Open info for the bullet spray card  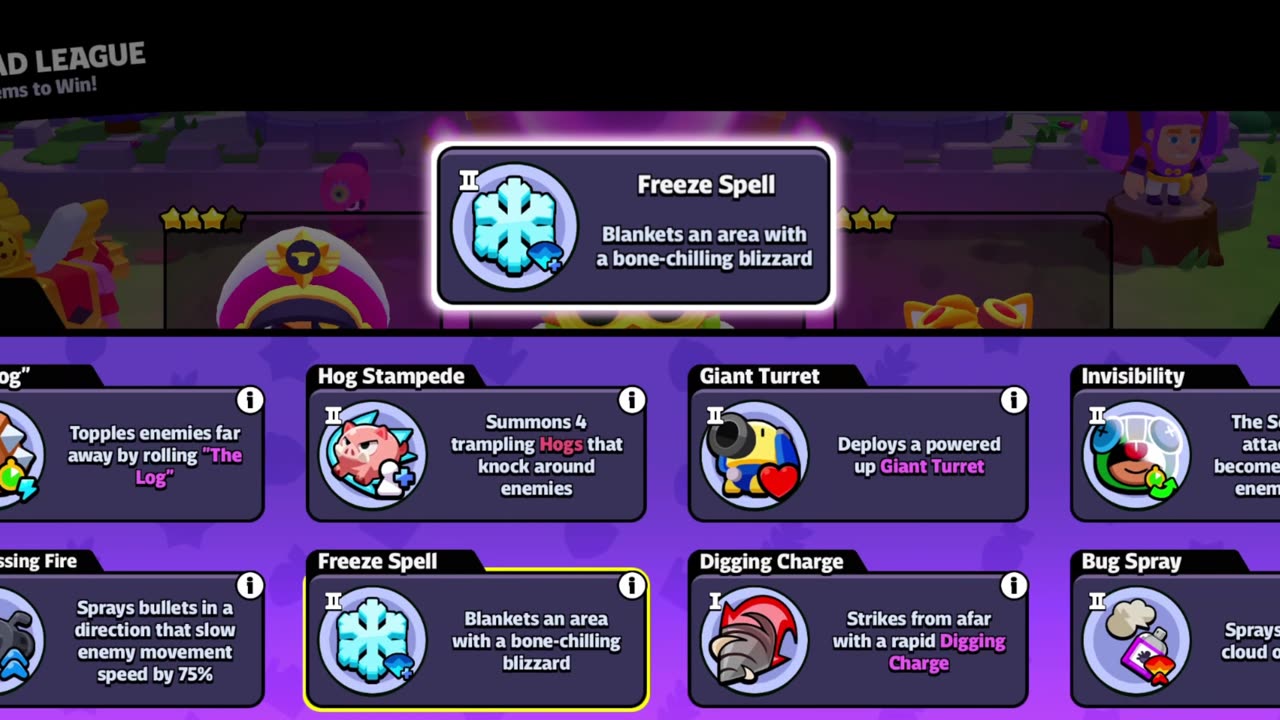(x=249, y=585)
